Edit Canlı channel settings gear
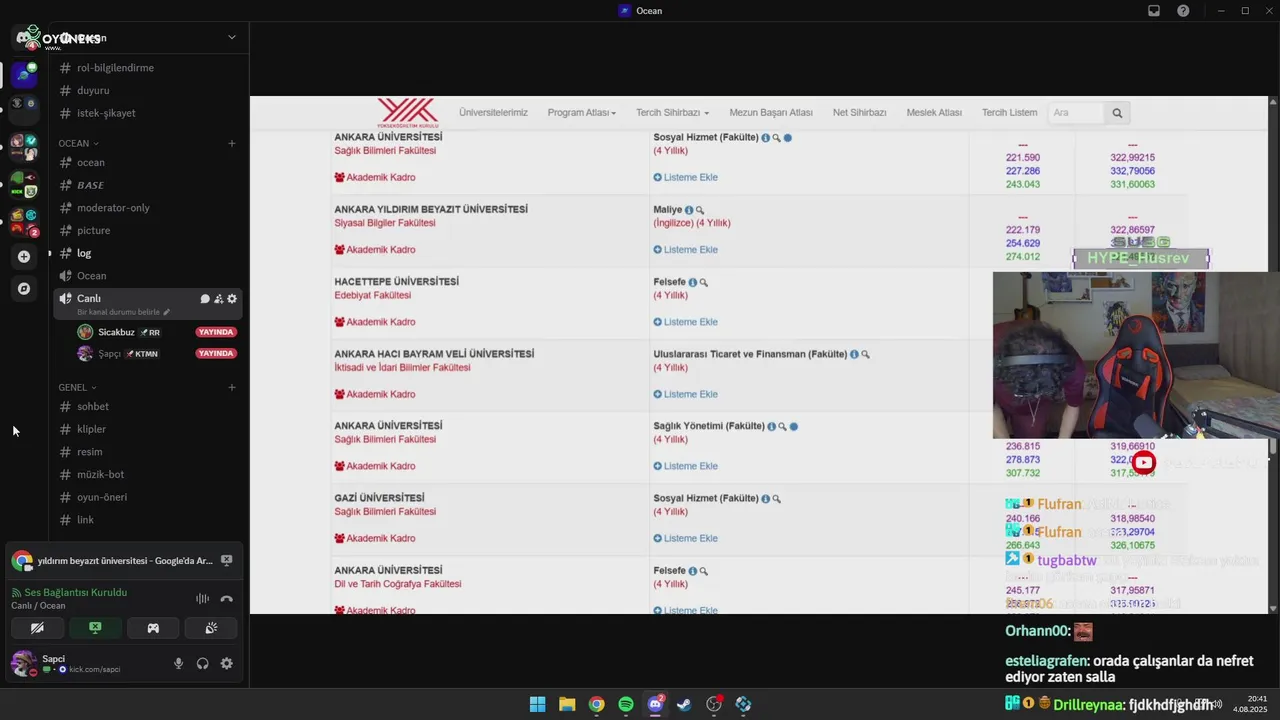Screen dimensions: 1280x720 coord(232,298)
